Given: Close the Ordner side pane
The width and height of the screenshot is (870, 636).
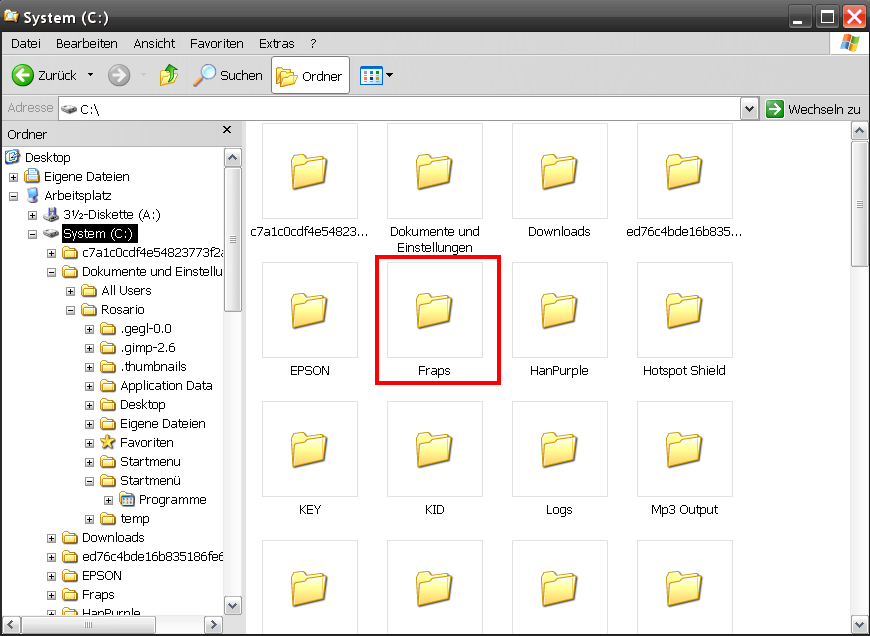Looking at the screenshot, I should click(x=226, y=130).
